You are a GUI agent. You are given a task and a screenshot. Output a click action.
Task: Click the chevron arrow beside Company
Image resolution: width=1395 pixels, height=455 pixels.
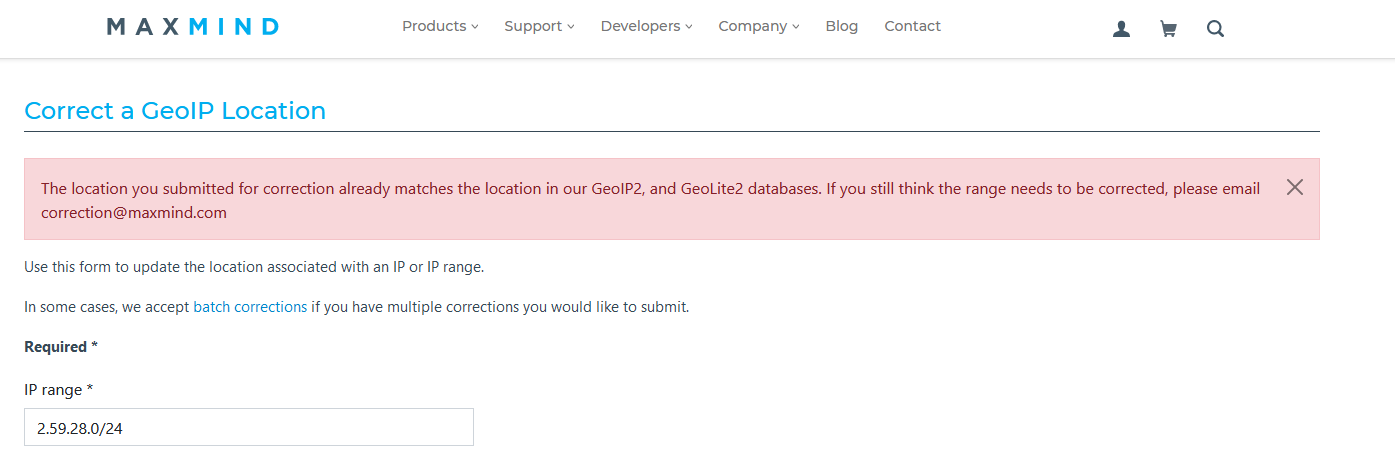point(796,27)
